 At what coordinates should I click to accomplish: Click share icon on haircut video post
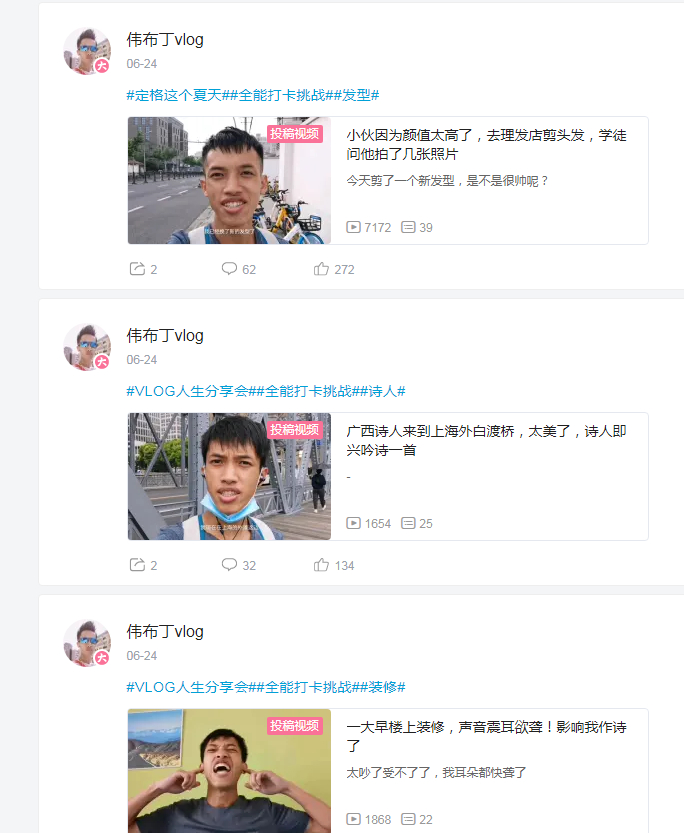click(x=138, y=269)
